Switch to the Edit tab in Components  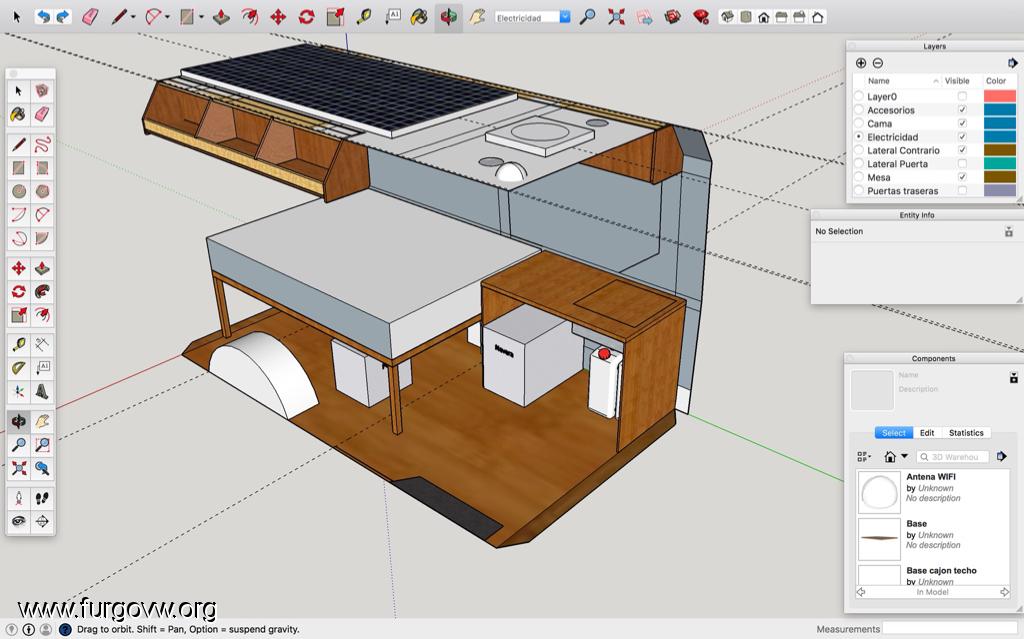point(927,433)
